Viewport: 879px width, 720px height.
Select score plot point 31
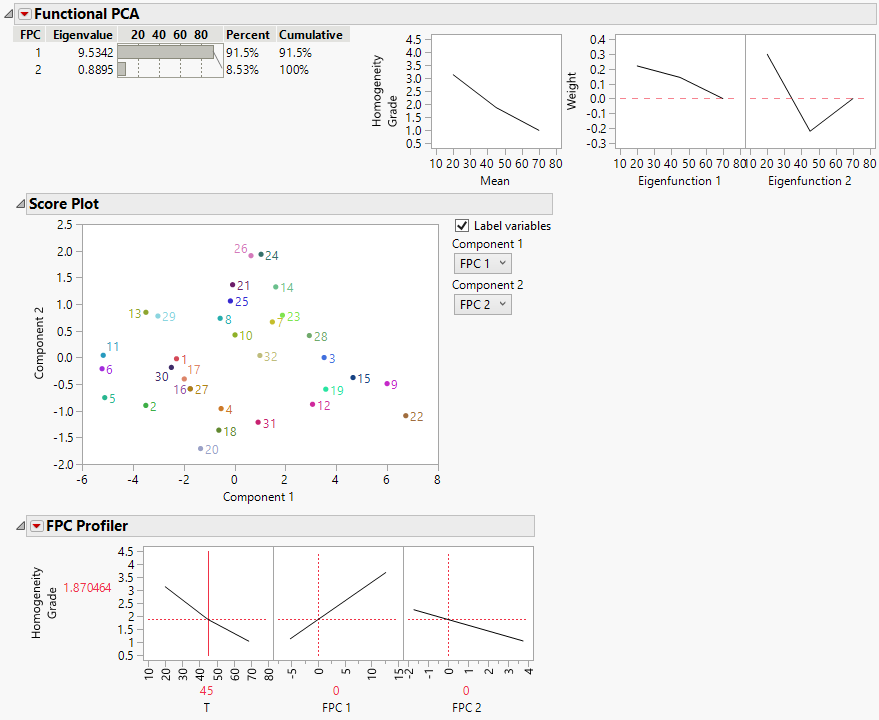258,422
